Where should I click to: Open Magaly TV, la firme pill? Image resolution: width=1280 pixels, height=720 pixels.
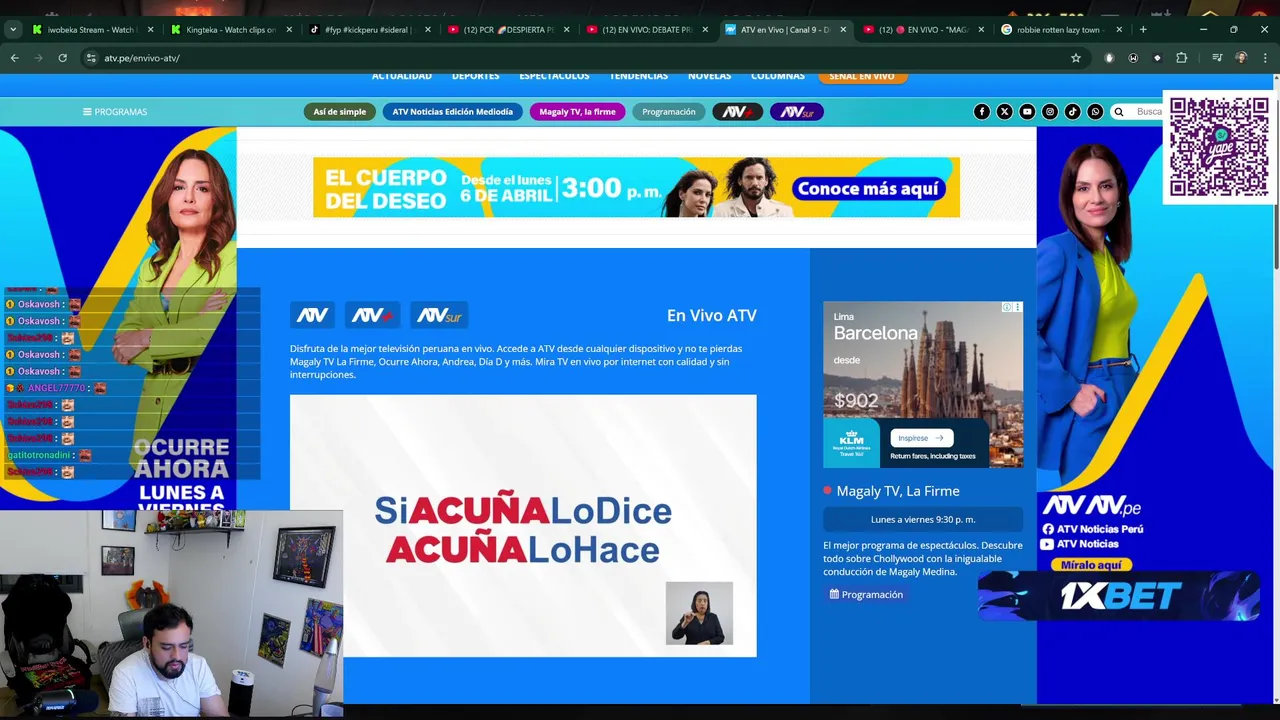[x=577, y=112]
